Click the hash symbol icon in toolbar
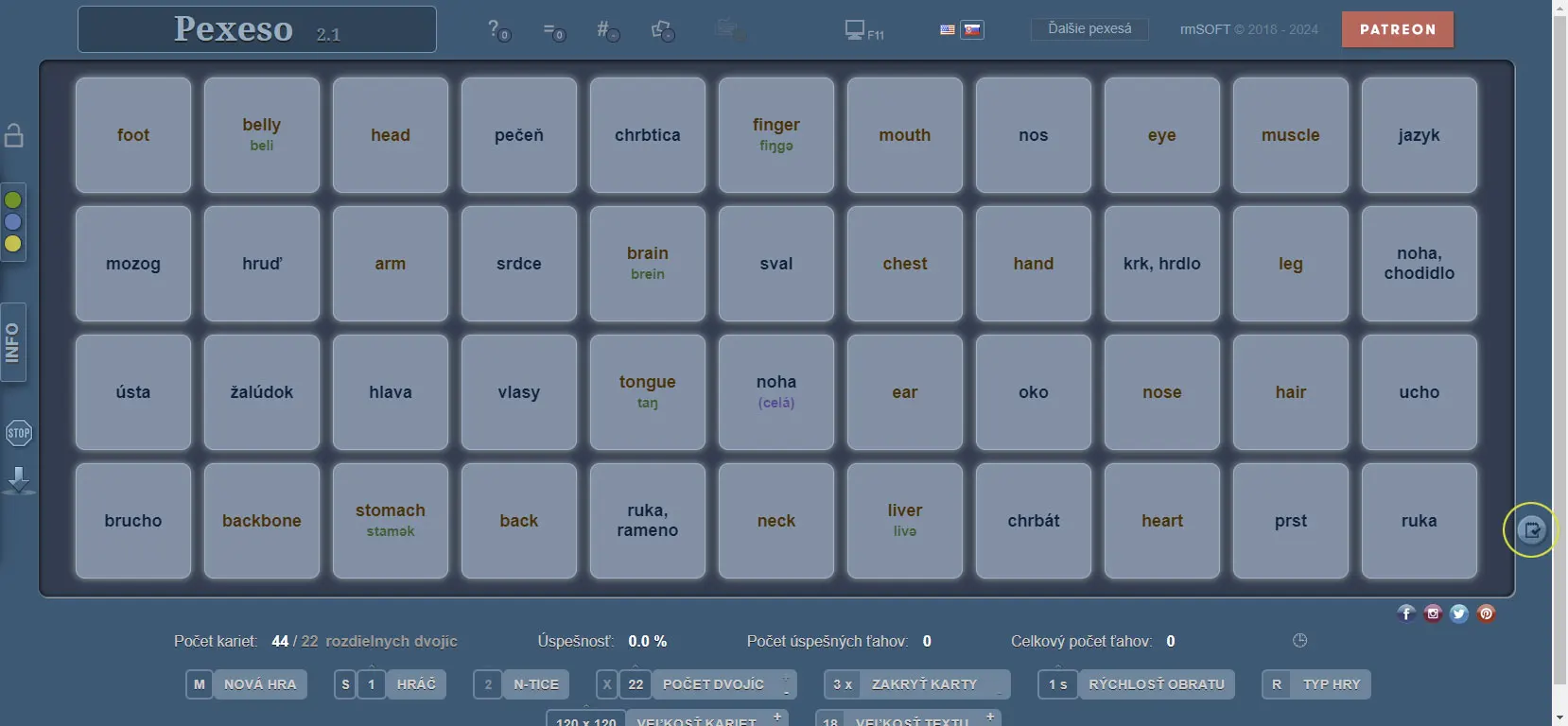The height and width of the screenshot is (726, 1568). point(606,30)
